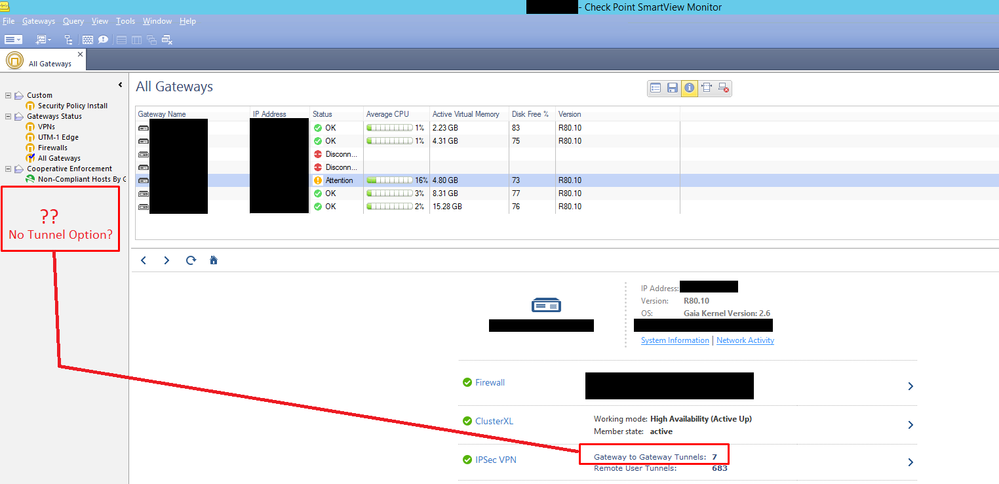Open the System Information link

pyautogui.click(x=675, y=340)
